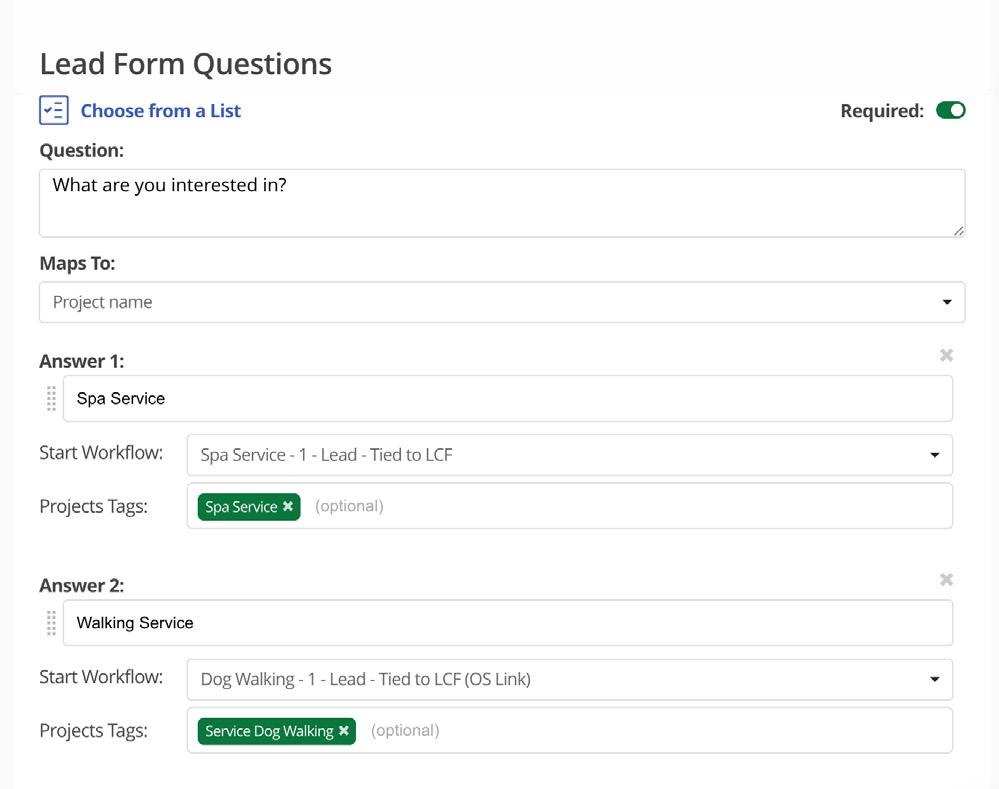Toggle the Required switch off
Viewport: 999px width, 789px height.
click(950, 110)
